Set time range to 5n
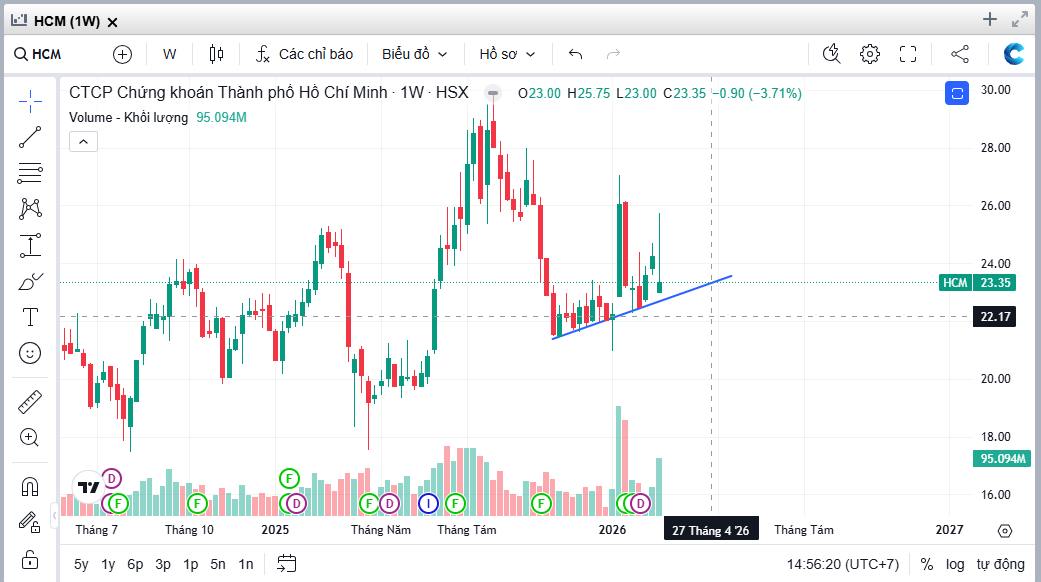Image resolution: width=1041 pixels, height=582 pixels. pyautogui.click(x=218, y=564)
